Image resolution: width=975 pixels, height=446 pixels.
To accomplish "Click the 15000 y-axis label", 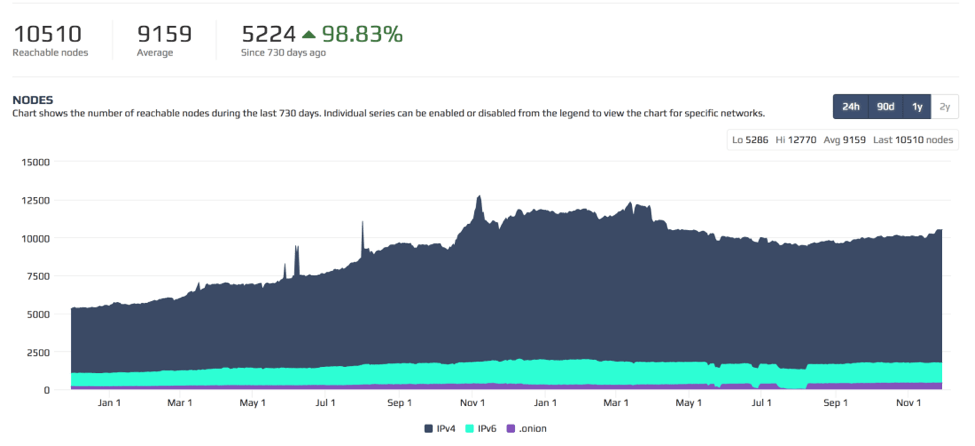I will coord(35,162).
